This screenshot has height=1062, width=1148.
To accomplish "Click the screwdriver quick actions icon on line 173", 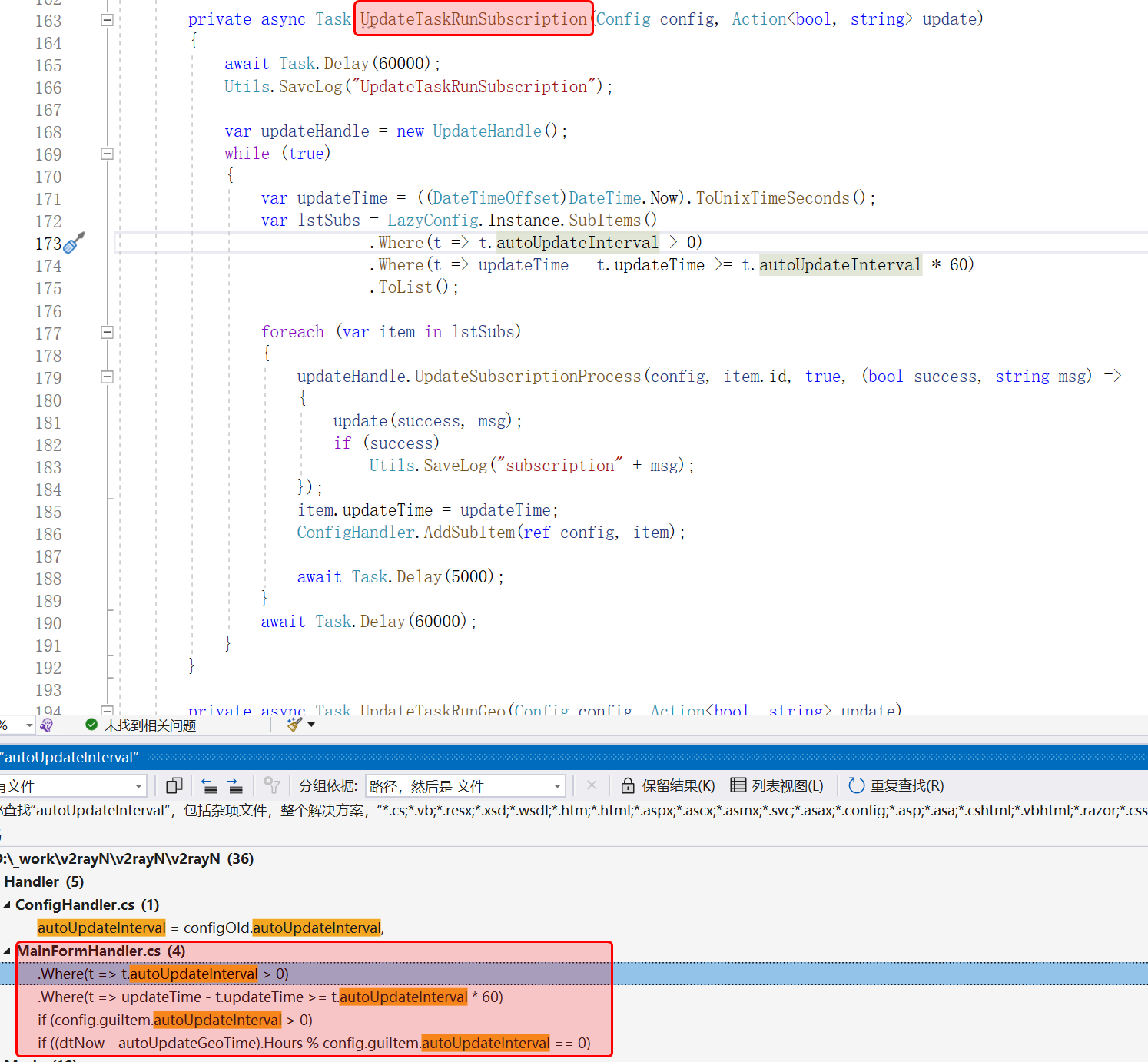I will 74,244.
